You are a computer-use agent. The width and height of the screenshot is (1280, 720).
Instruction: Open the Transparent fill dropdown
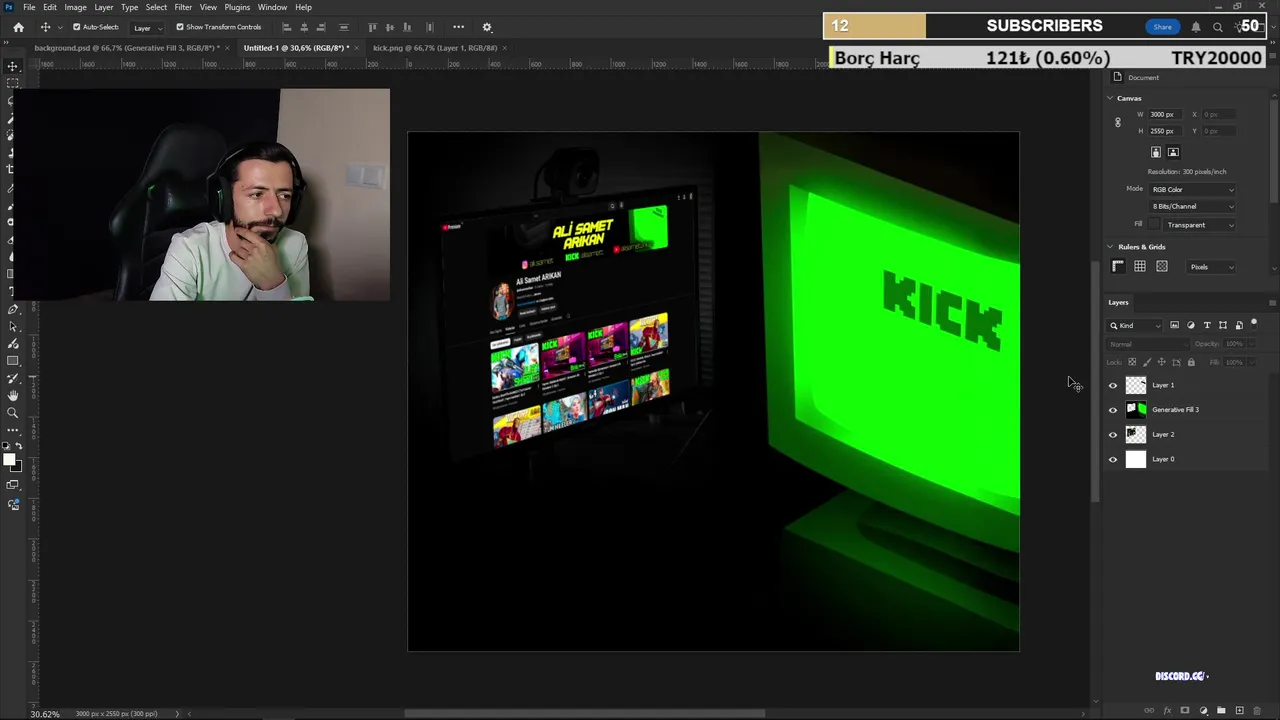click(1200, 225)
